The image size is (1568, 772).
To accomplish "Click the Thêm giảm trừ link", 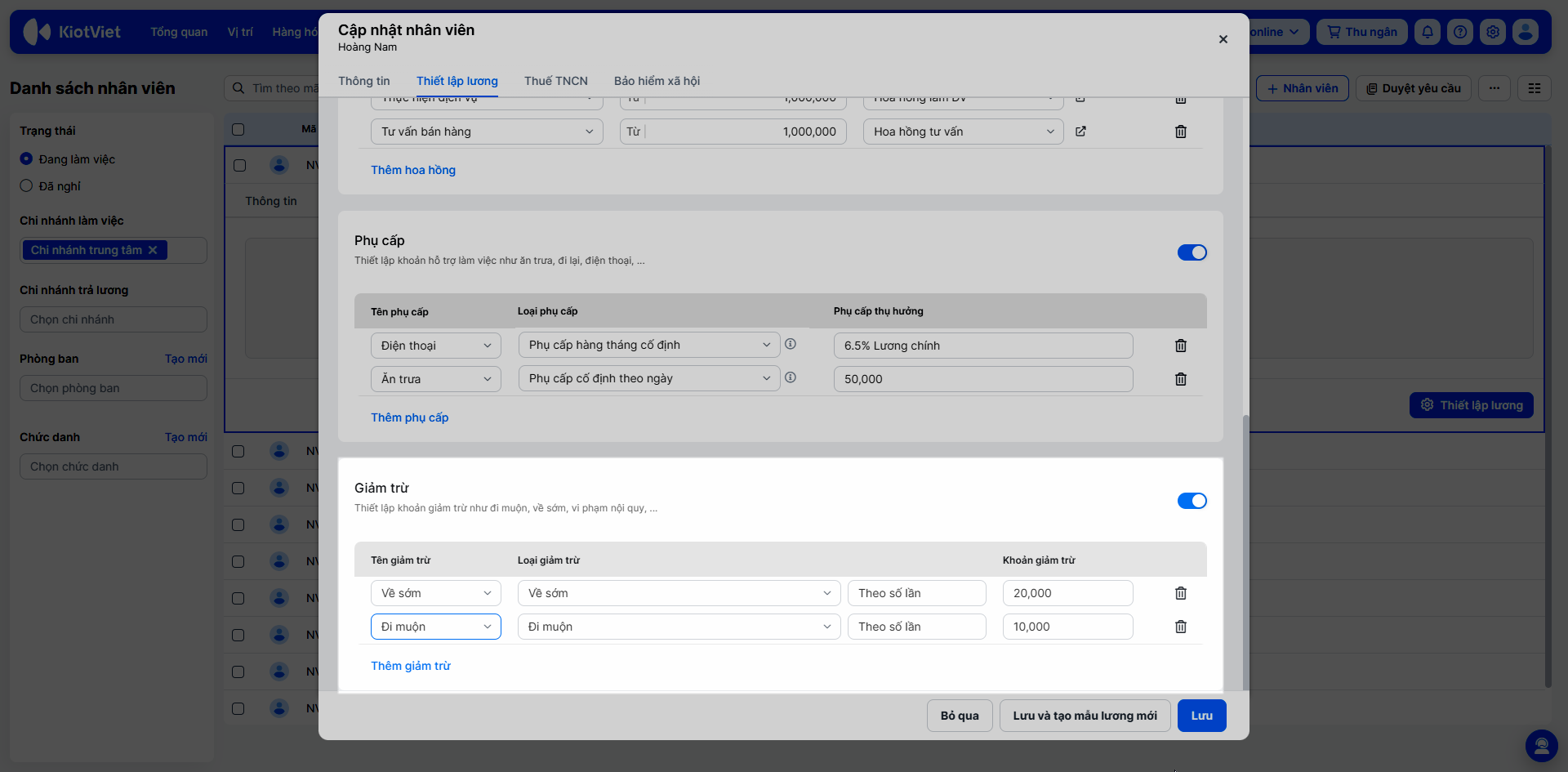I will (411, 666).
